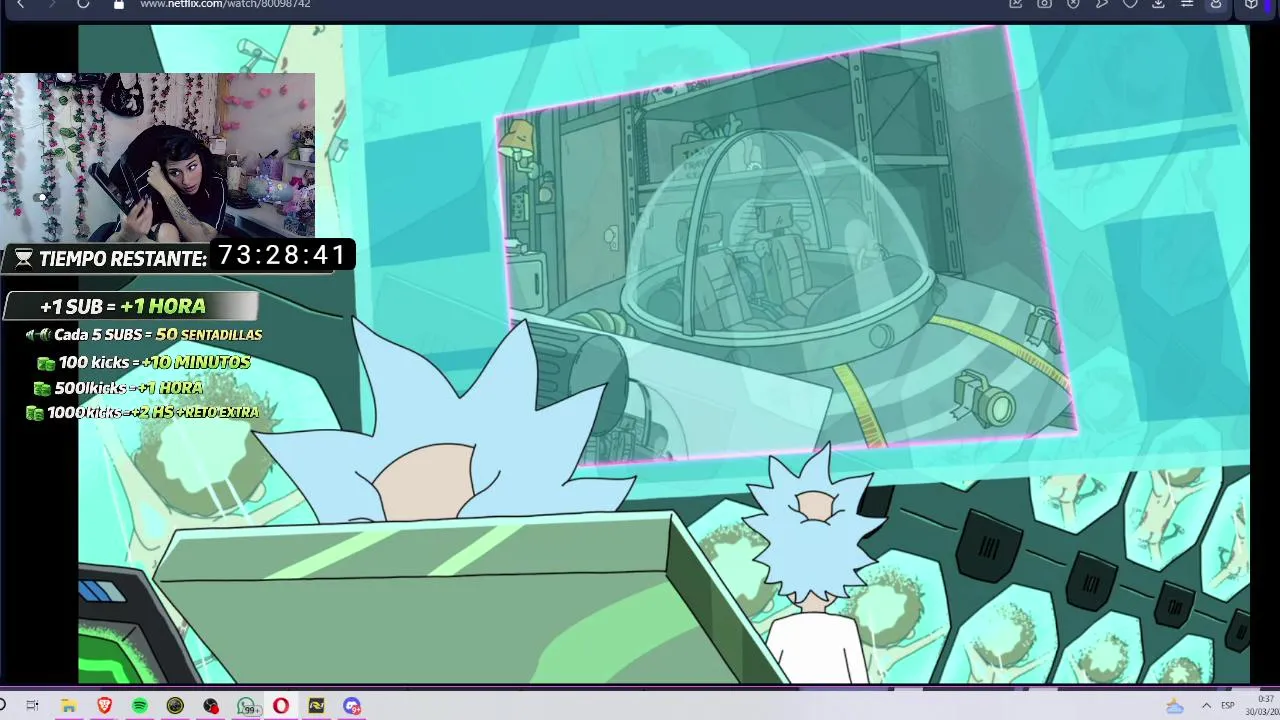Click the browser forward arrow
The width and height of the screenshot is (1280, 720).
click(52, 4)
